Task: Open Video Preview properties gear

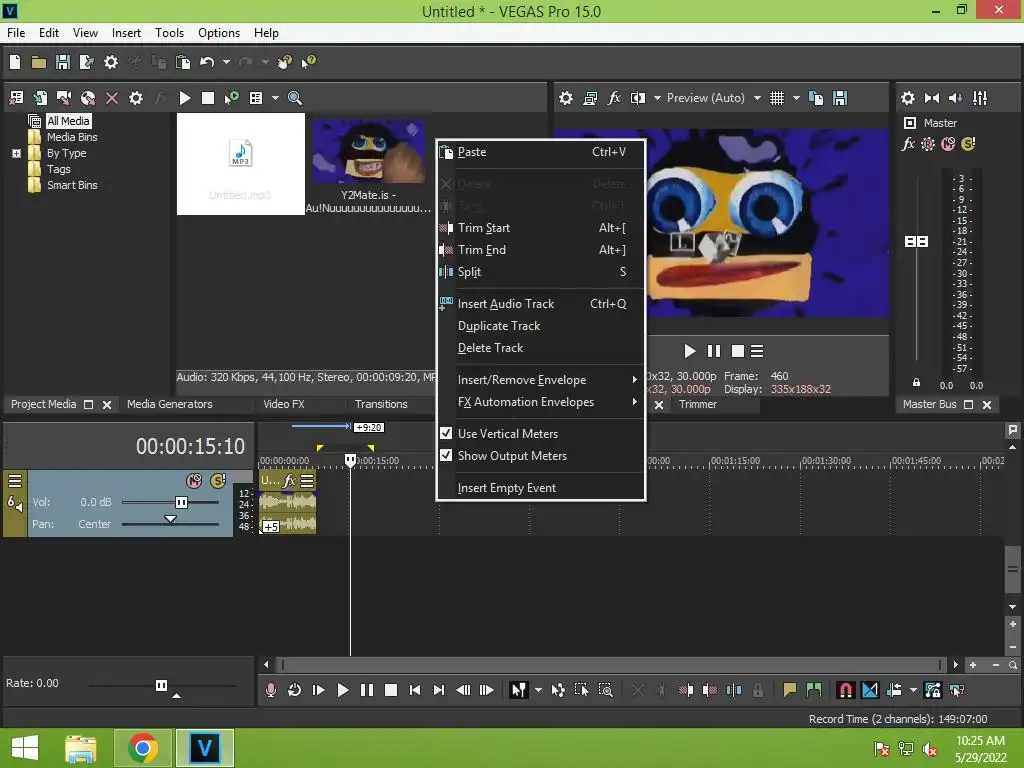Action: 566,98
